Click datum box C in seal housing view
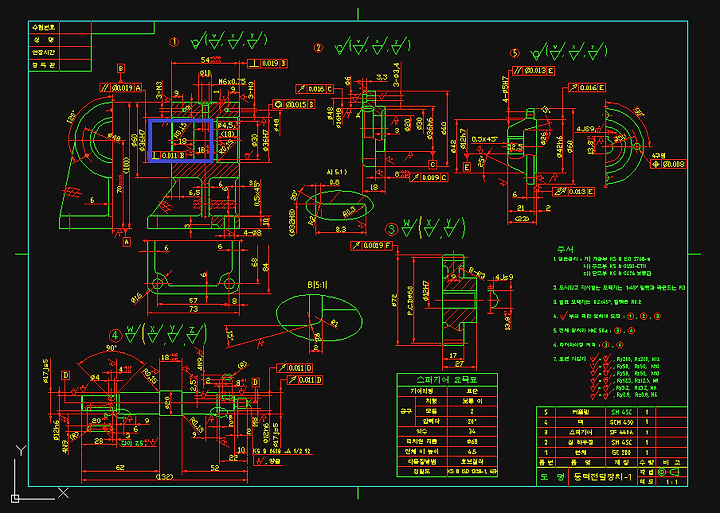The height and width of the screenshot is (513, 720). 433,164
